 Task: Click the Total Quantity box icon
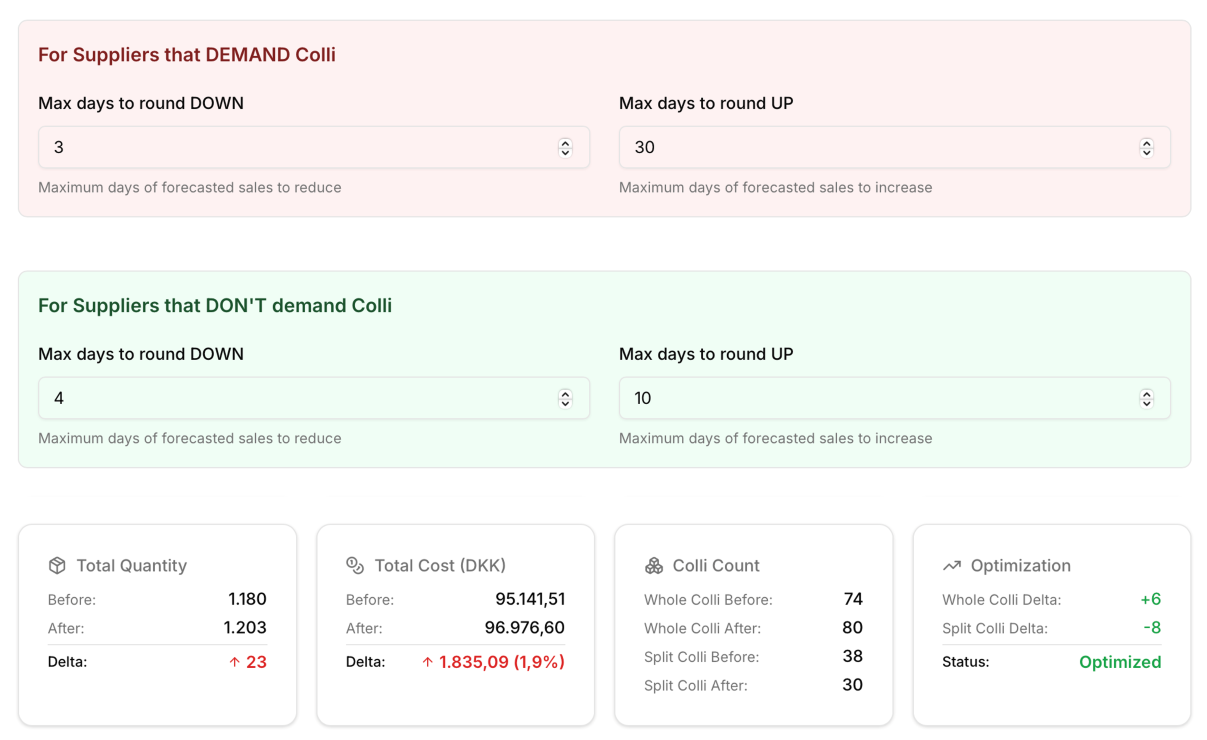click(x=57, y=565)
